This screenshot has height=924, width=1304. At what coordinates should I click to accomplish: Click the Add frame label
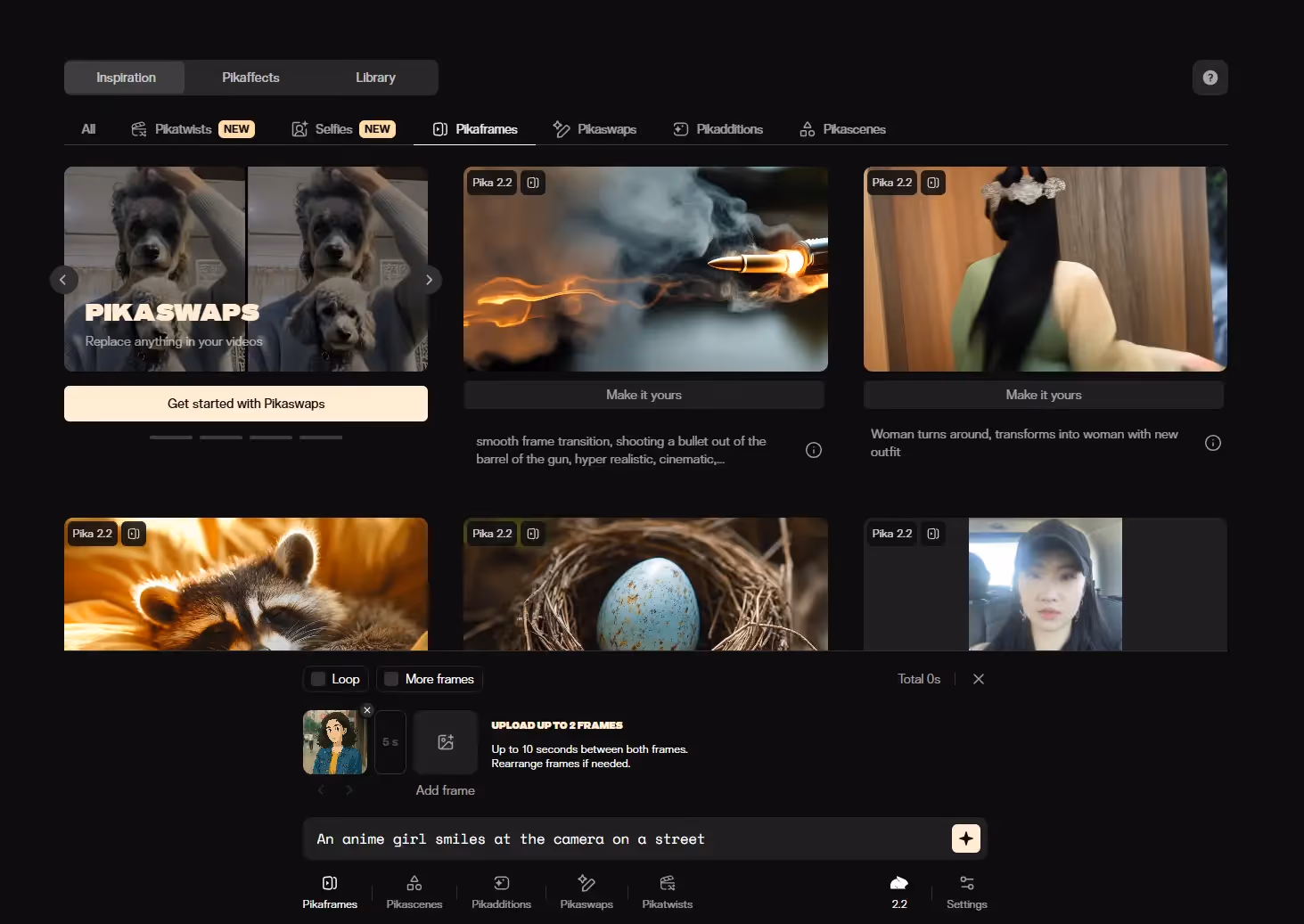(x=446, y=790)
